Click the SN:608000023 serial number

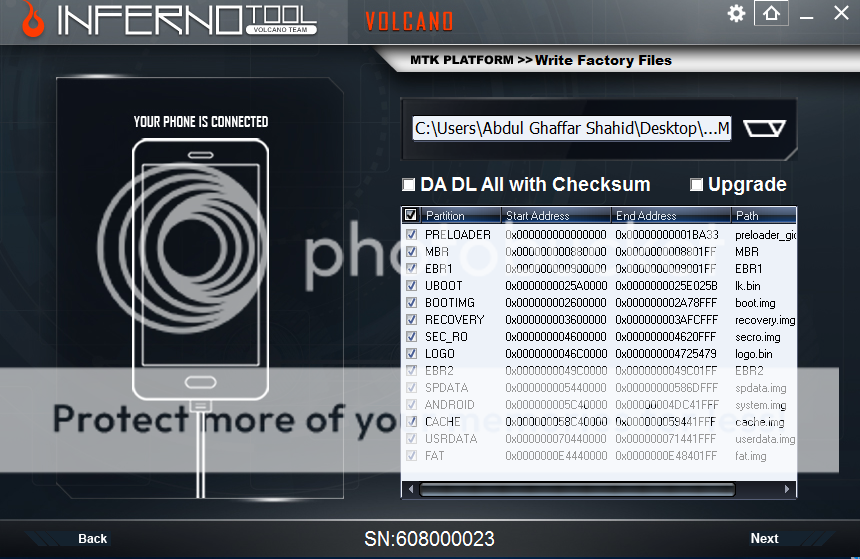tap(429, 539)
